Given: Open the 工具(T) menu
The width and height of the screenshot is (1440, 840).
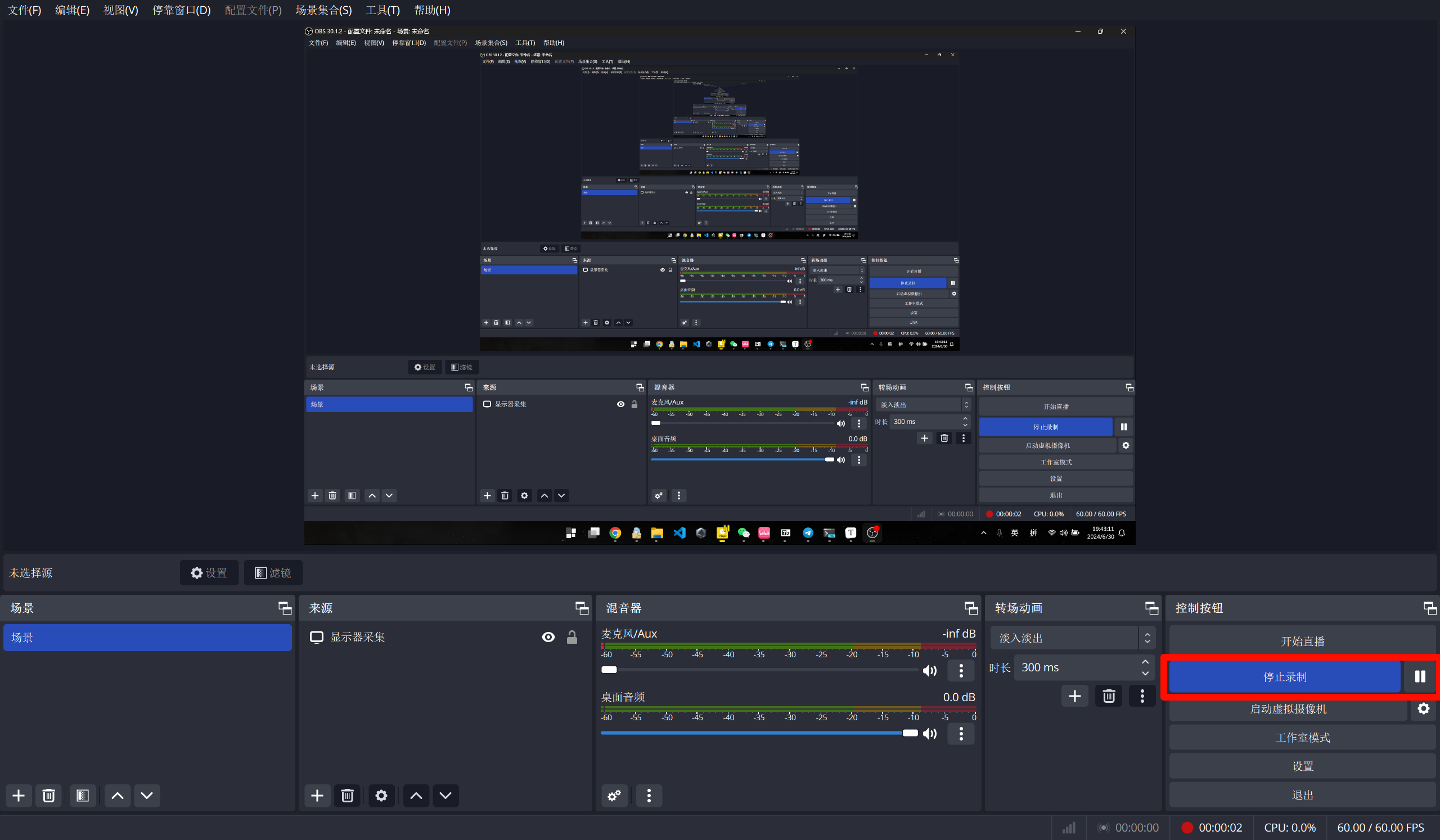Looking at the screenshot, I should [x=382, y=10].
